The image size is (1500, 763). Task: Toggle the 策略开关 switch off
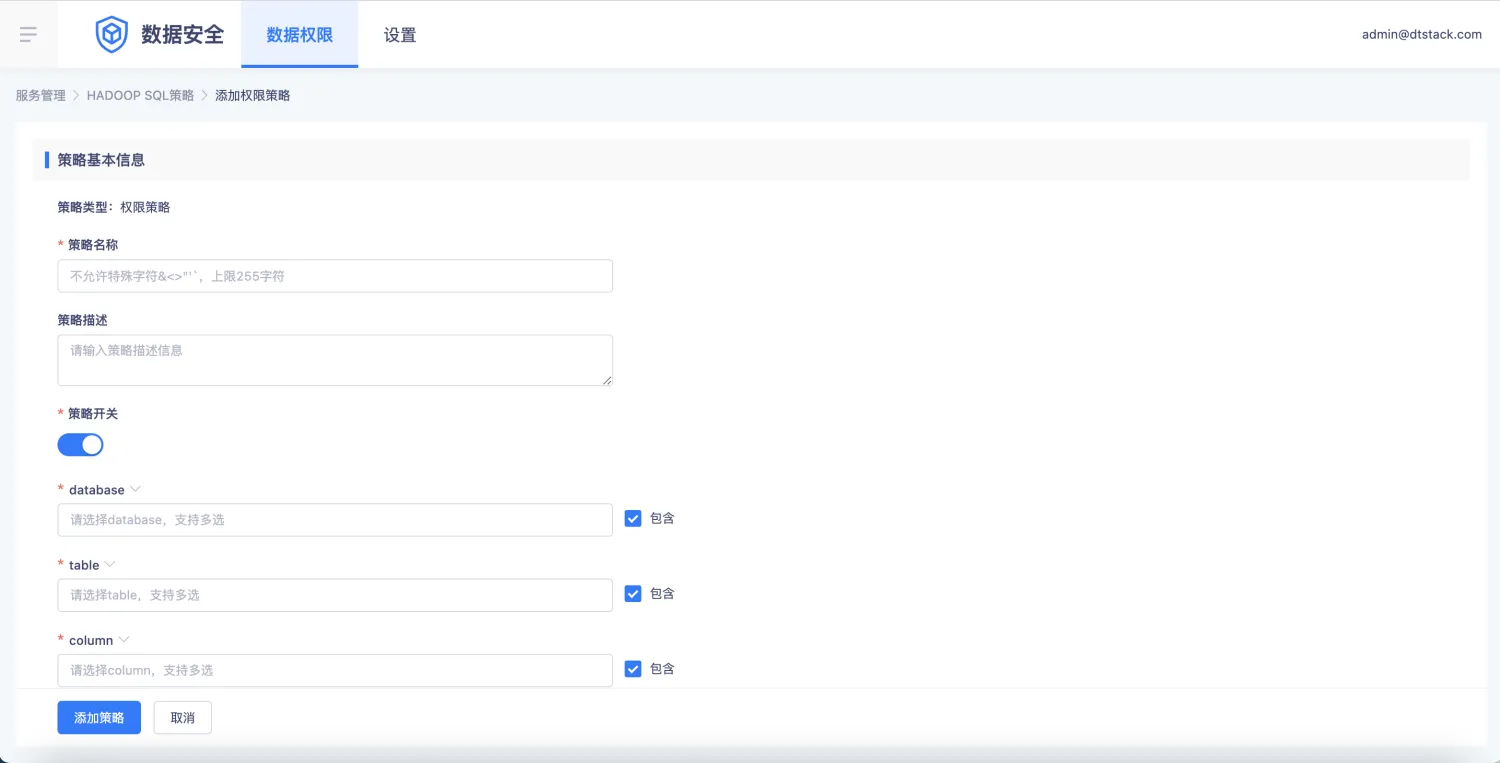point(80,445)
